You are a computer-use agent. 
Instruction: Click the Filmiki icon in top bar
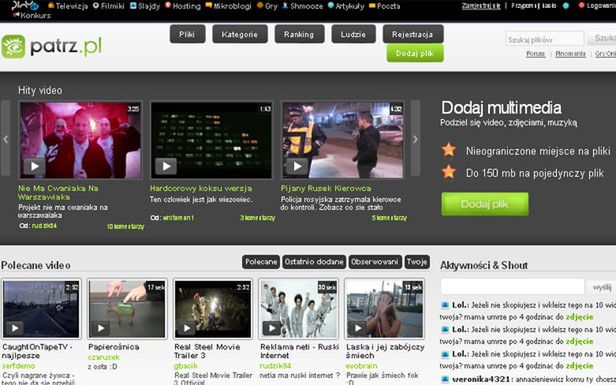point(96,6)
